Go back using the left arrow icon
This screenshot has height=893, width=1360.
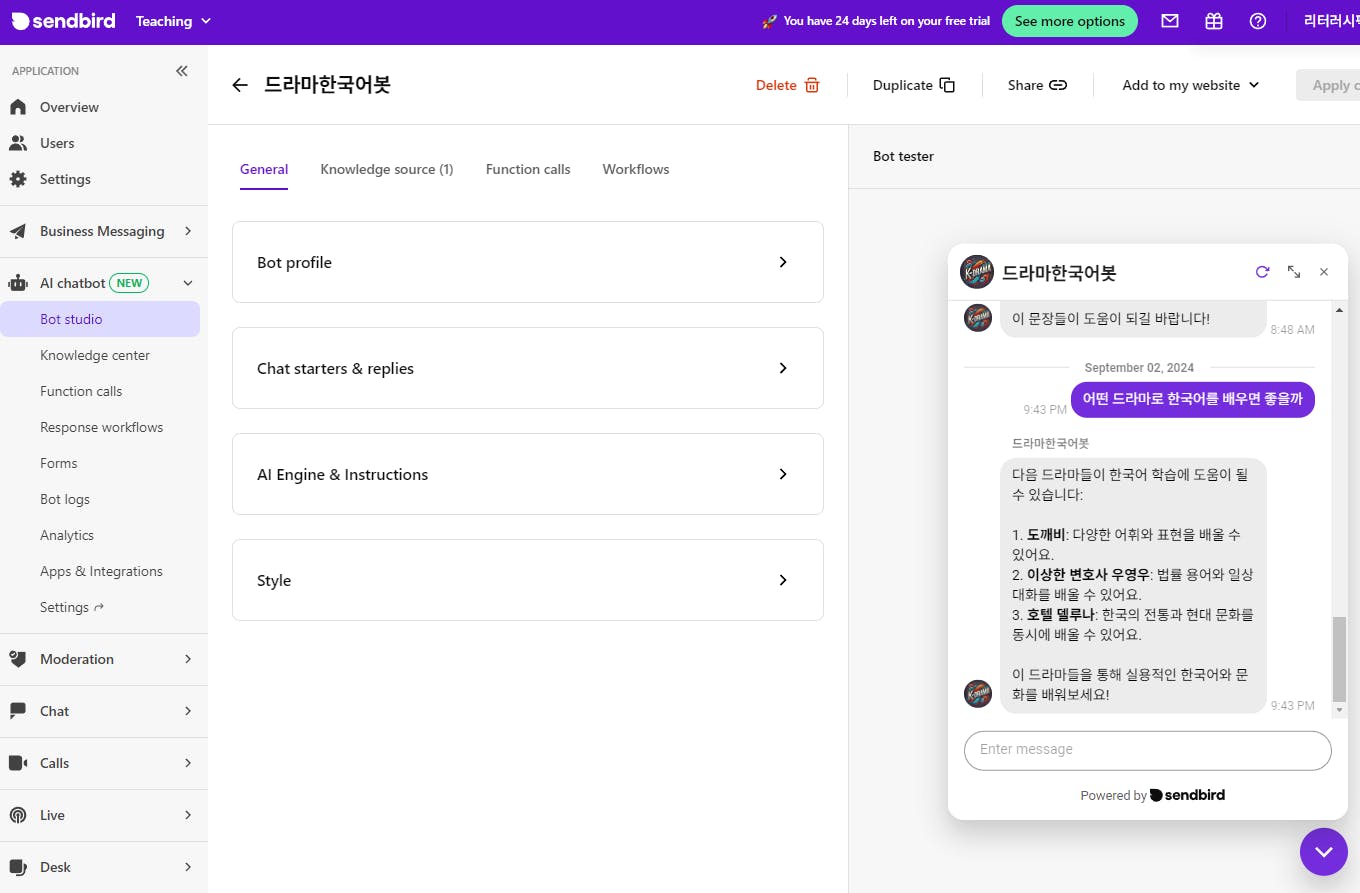click(240, 85)
